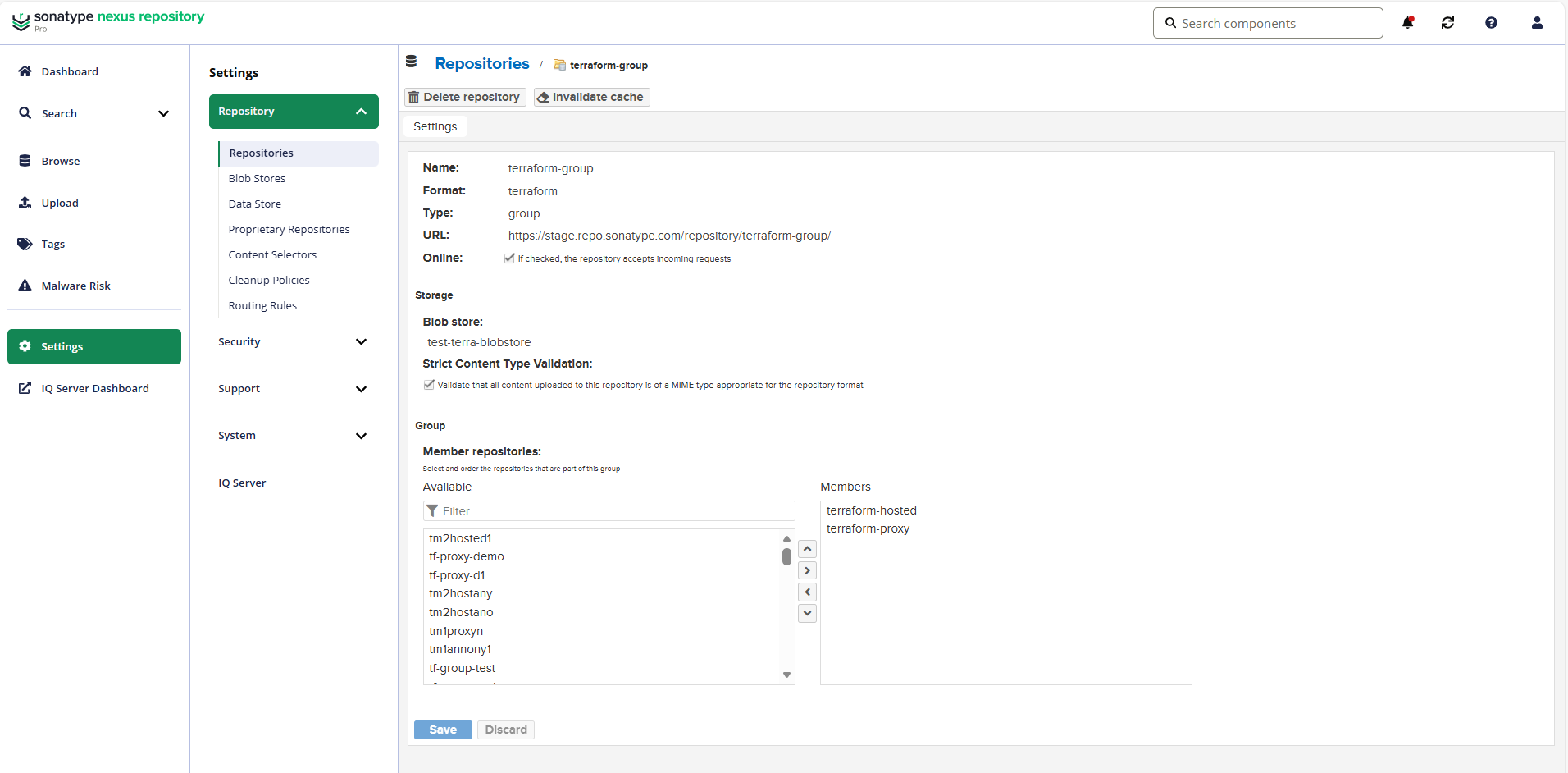Open the help question mark menu
The image size is (1568, 773).
tap(1491, 23)
